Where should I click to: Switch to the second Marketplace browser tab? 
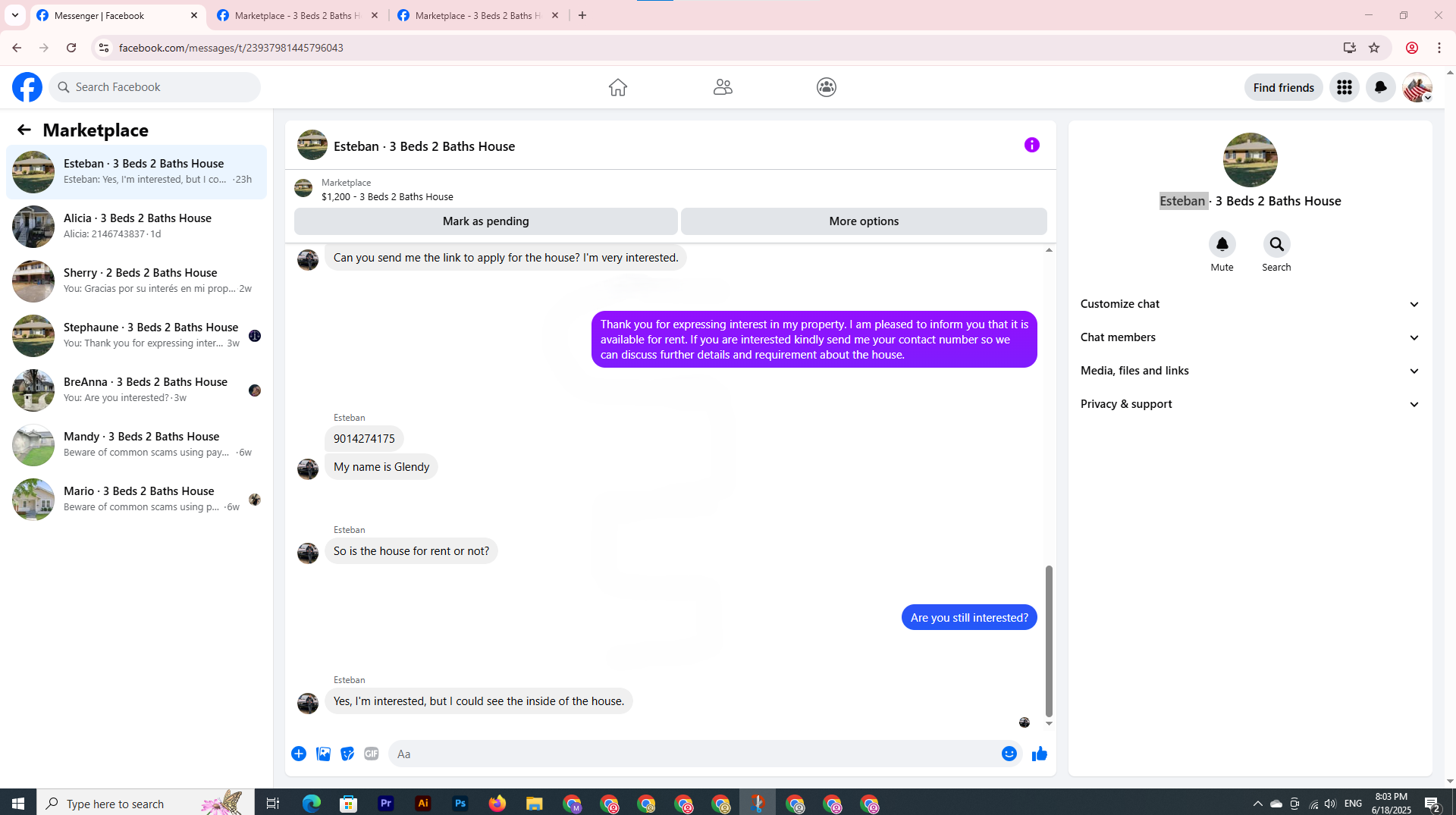click(298, 15)
